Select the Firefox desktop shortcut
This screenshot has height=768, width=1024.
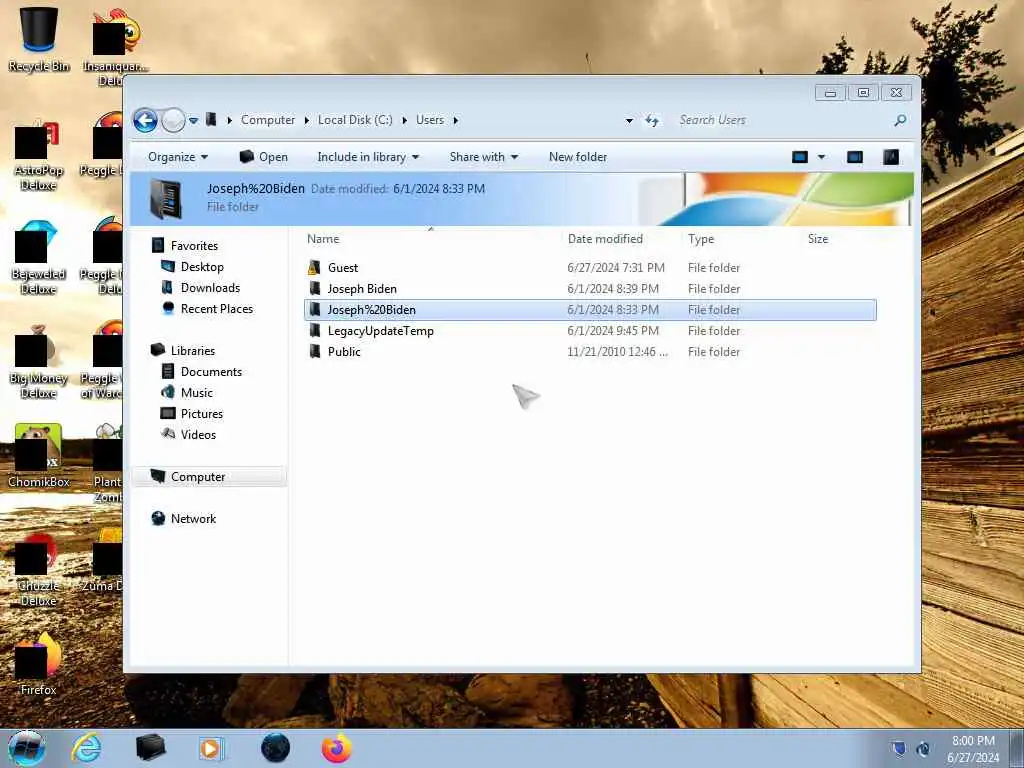coord(39,664)
